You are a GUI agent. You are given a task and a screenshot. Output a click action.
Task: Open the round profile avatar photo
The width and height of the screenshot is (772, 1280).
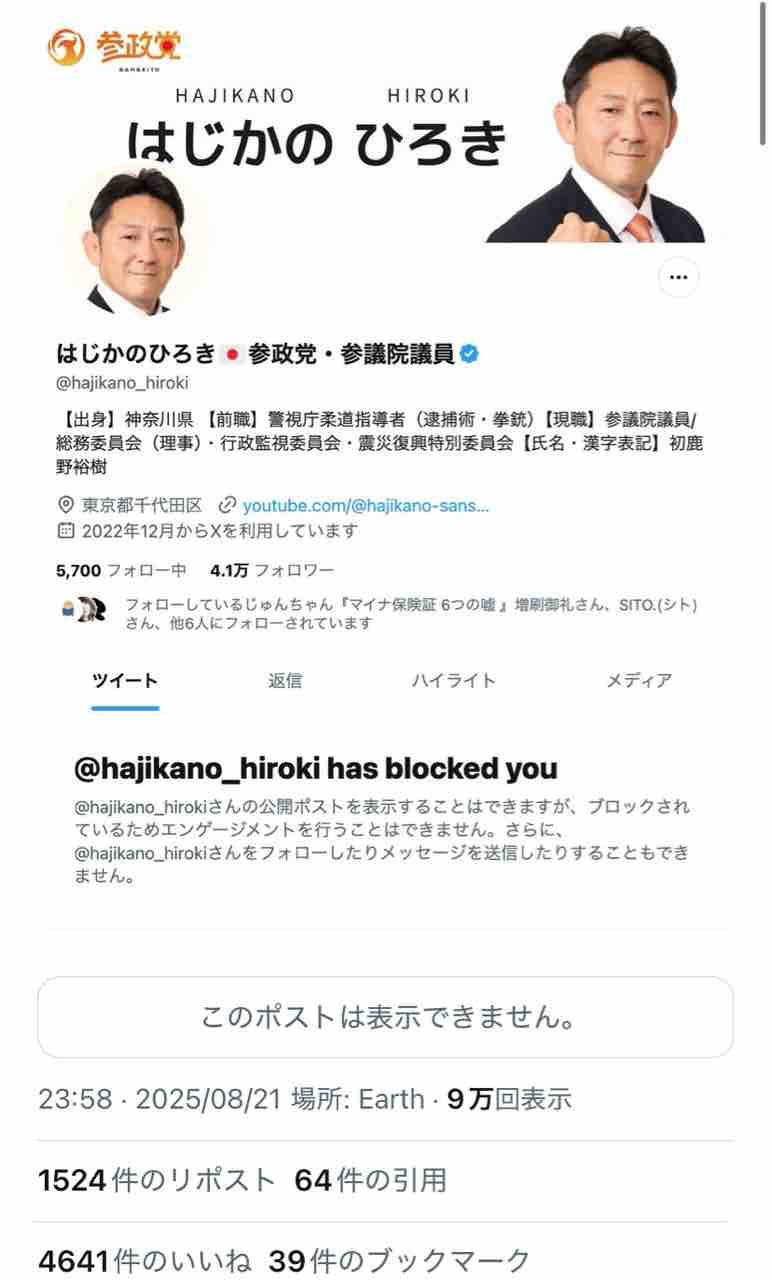coord(136,238)
